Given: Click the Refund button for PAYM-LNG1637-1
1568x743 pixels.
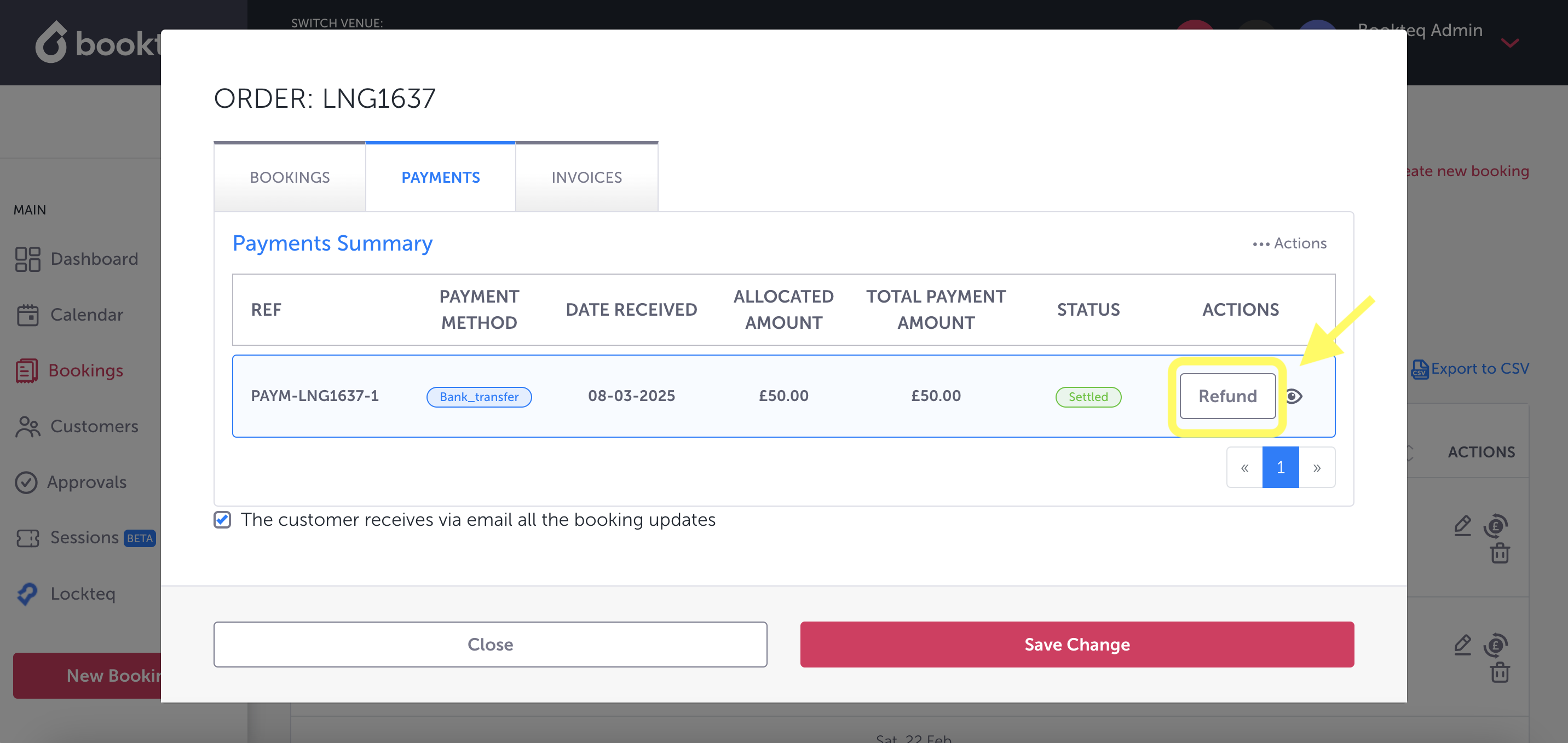Looking at the screenshot, I should click(x=1227, y=396).
